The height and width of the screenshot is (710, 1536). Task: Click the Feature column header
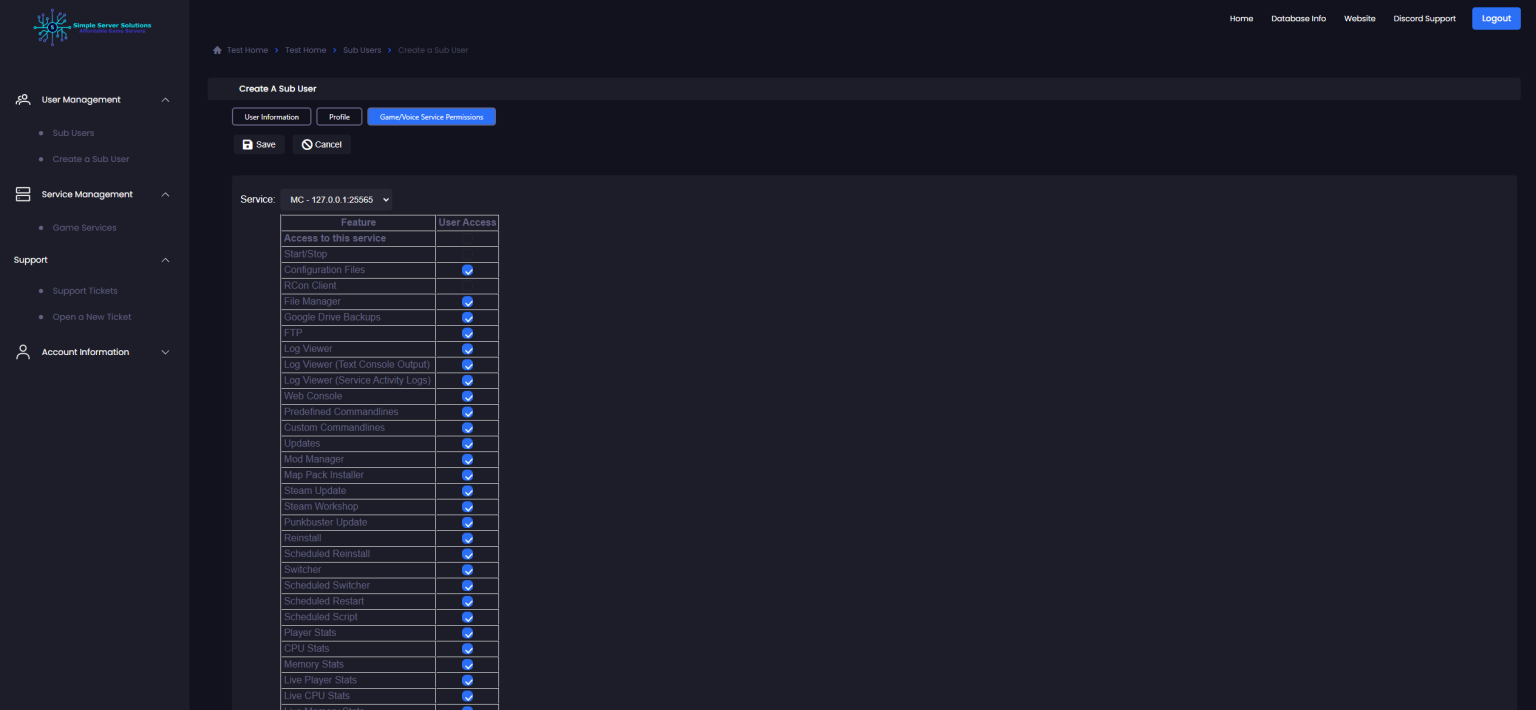click(358, 223)
